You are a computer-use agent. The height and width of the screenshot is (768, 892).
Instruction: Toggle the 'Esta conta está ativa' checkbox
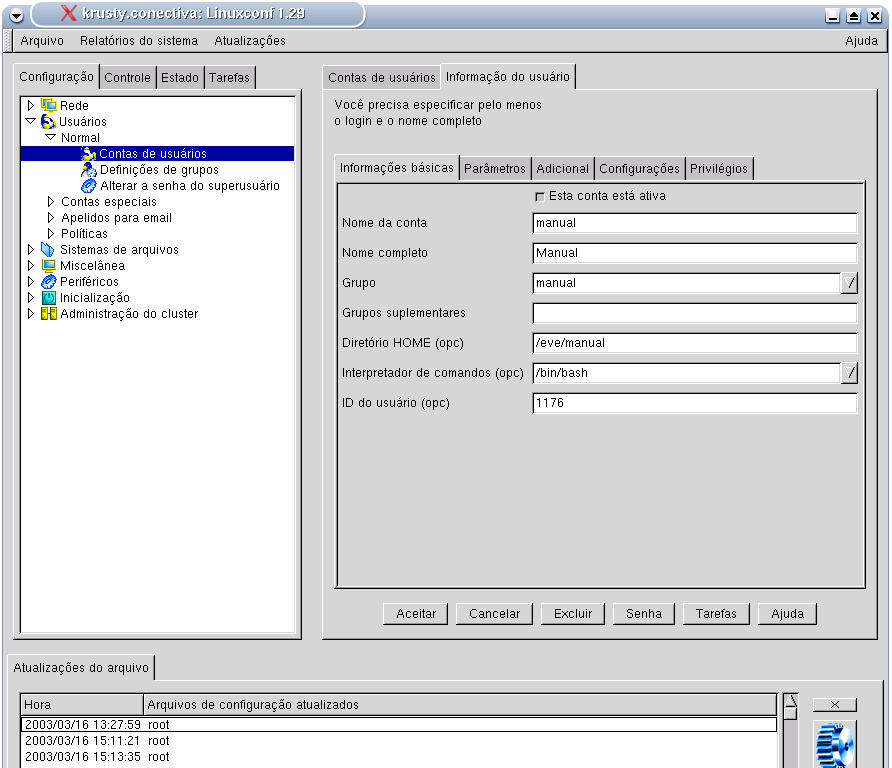tap(540, 197)
